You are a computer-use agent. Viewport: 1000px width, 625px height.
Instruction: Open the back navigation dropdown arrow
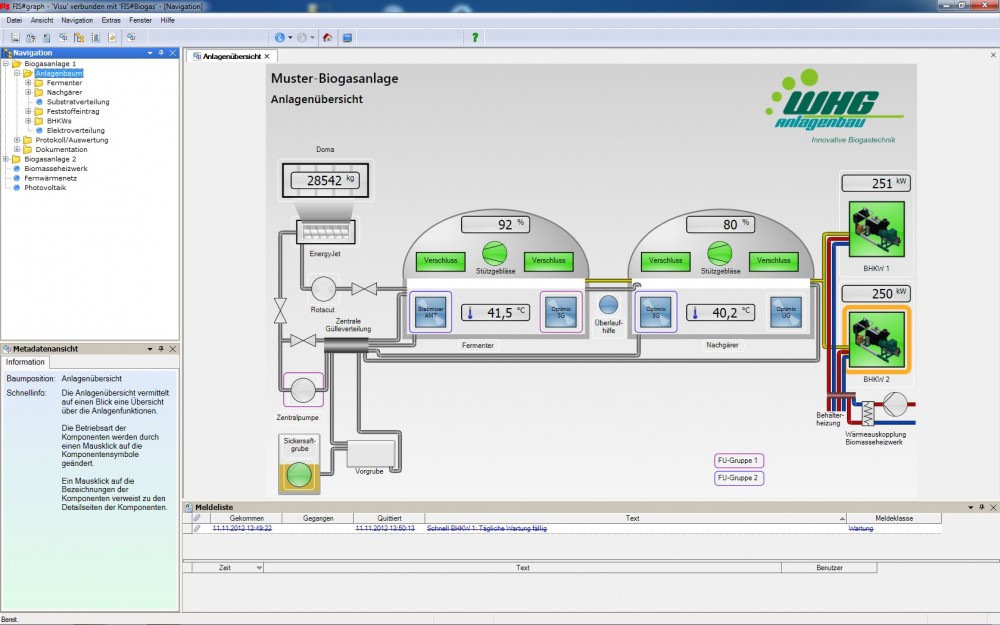pos(290,38)
